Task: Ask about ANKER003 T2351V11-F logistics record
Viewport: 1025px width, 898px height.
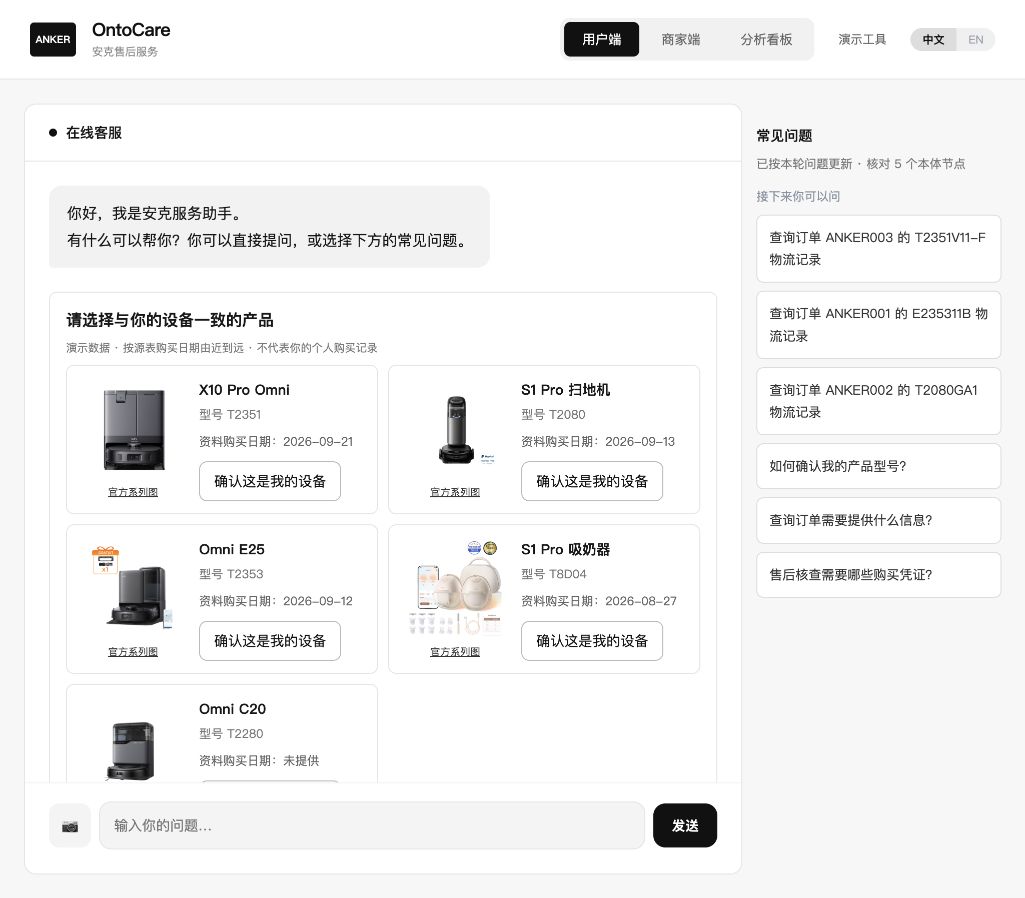Action: [x=879, y=249]
